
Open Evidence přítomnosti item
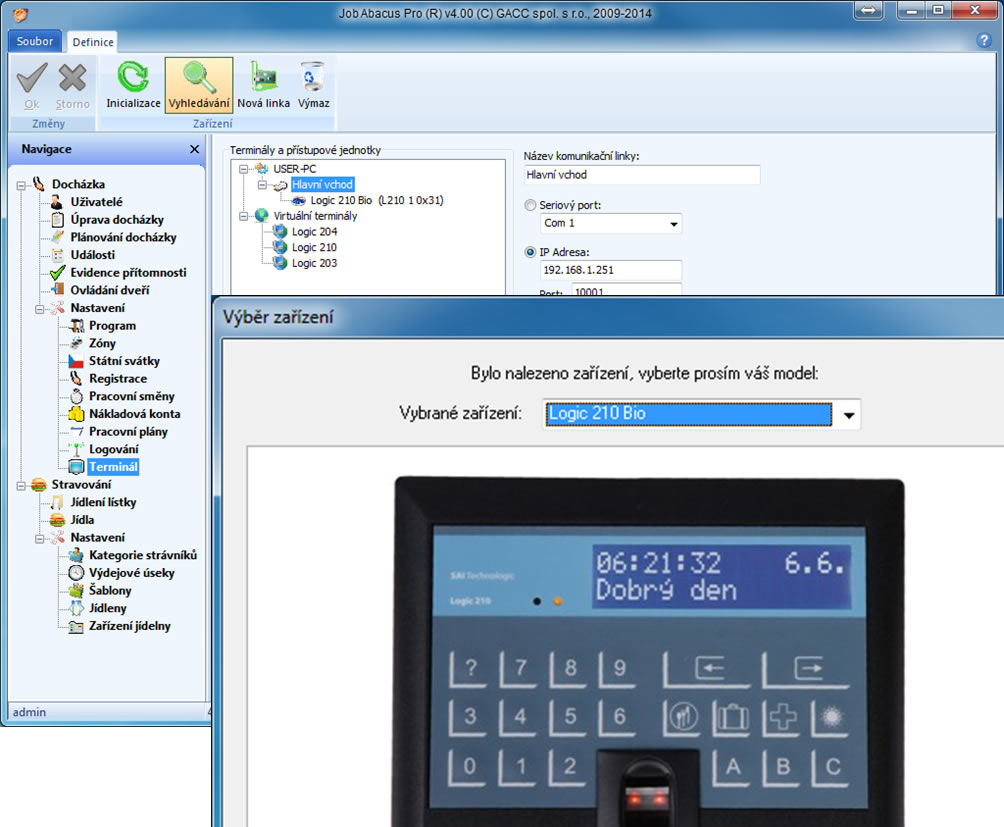coord(128,272)
